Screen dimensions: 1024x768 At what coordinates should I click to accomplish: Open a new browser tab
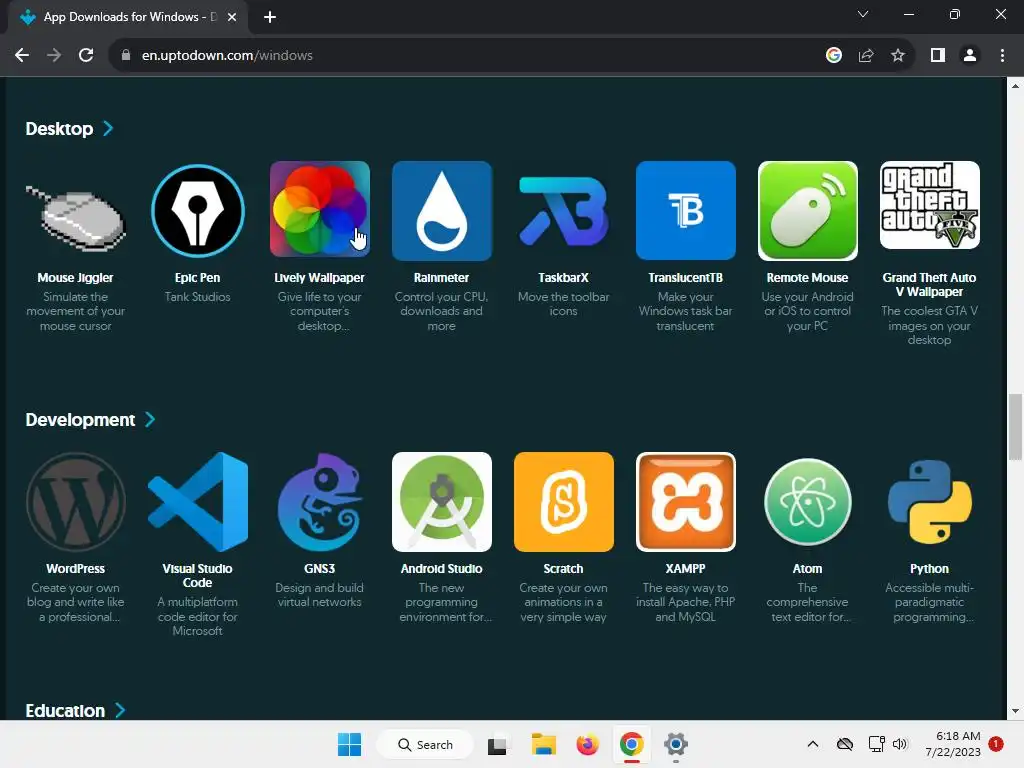pyautogui.click(x=270, y=18)
